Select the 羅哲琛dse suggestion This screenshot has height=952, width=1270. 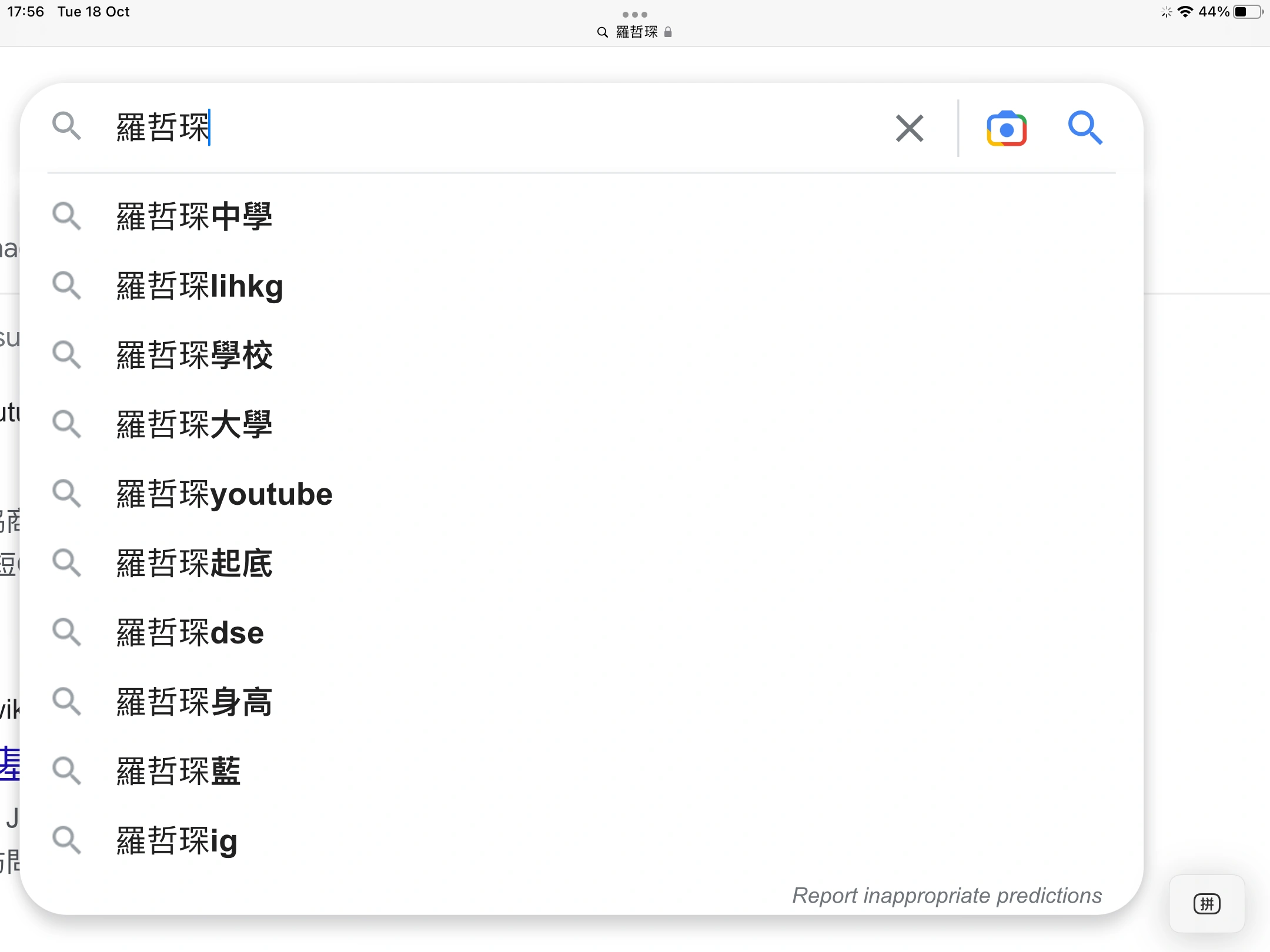pos(190,632)
